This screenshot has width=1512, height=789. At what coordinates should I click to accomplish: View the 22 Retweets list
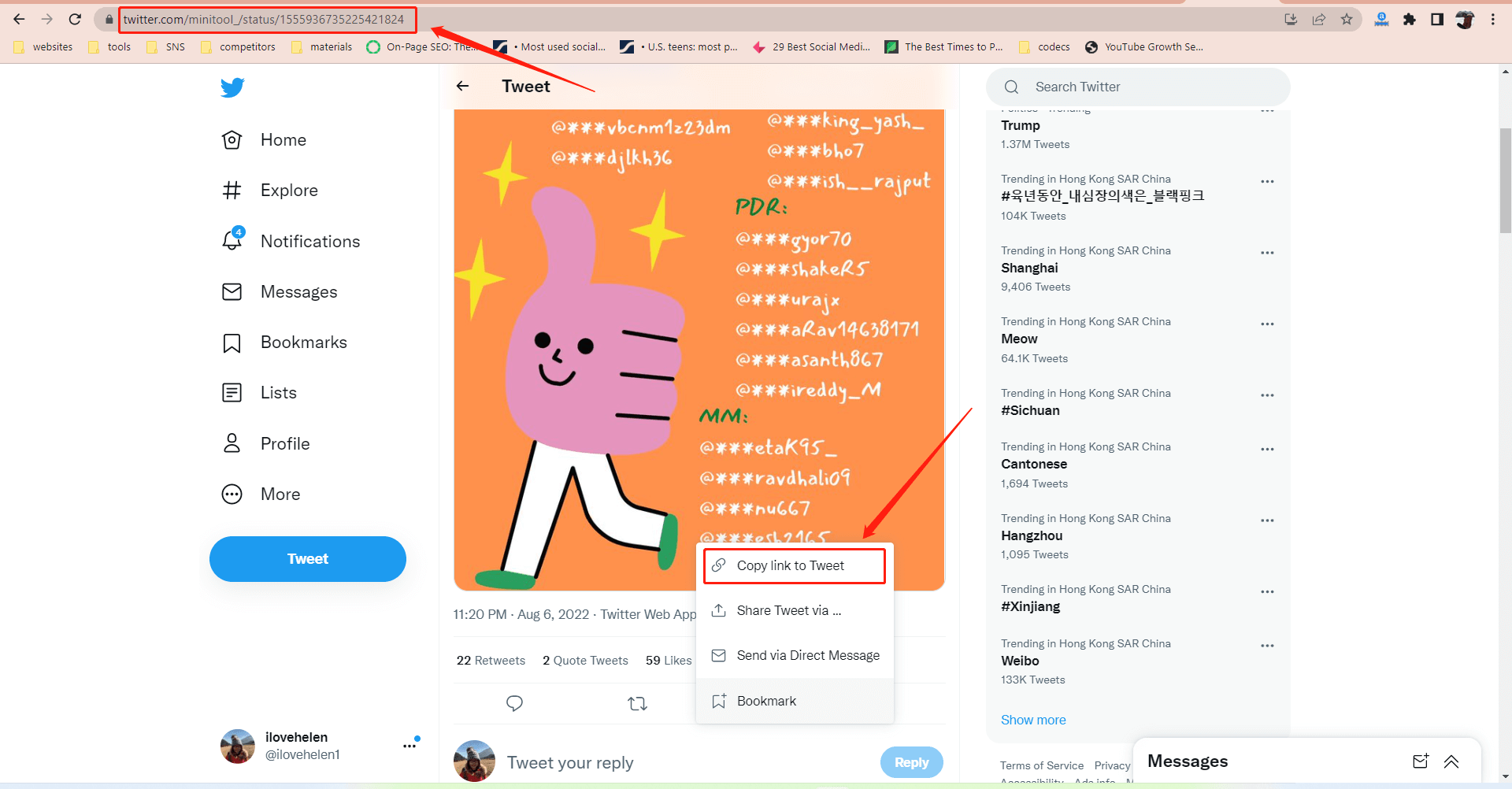pos(491,661)
